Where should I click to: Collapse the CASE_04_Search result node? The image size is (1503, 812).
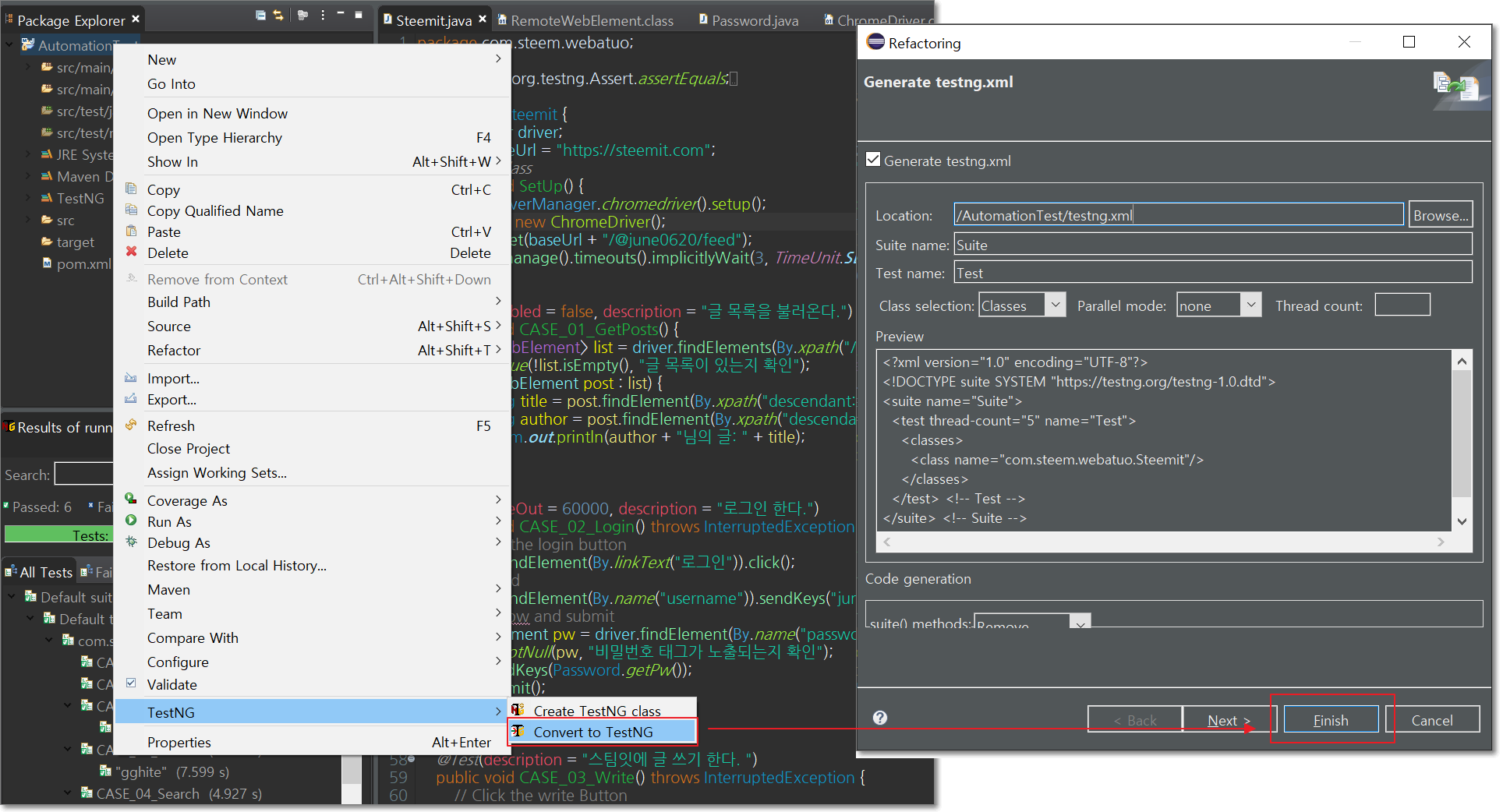[x=68, y=793]
